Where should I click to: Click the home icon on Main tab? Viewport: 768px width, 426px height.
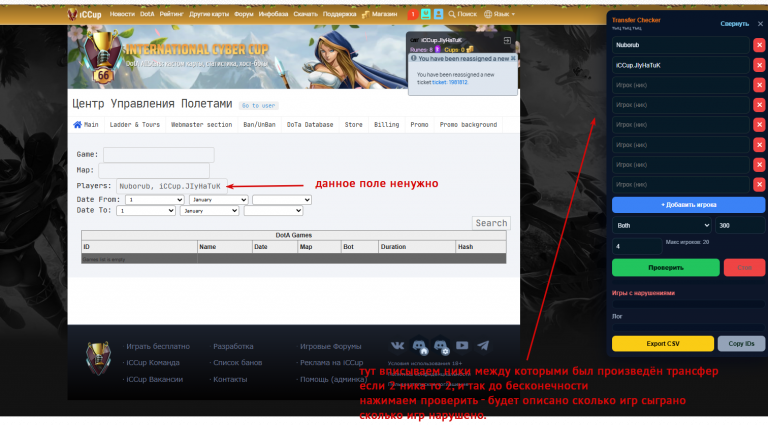point(77,124)
